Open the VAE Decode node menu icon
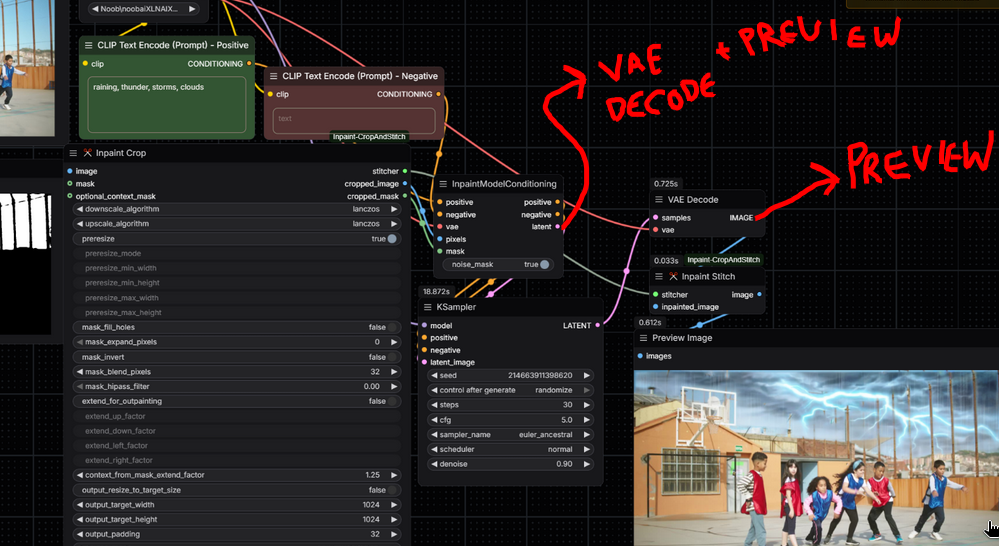This screenshot has width=999, height=546. 659,199
